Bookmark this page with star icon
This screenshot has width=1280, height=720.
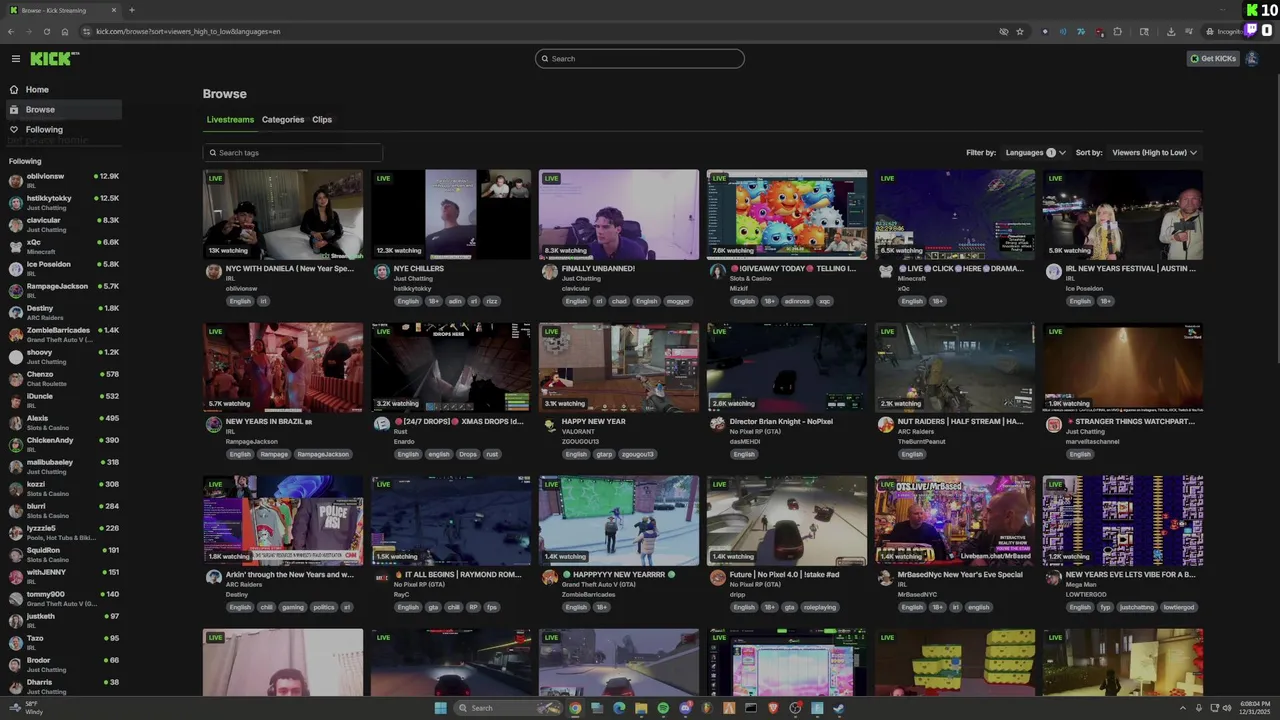(x=1020, y=31)
